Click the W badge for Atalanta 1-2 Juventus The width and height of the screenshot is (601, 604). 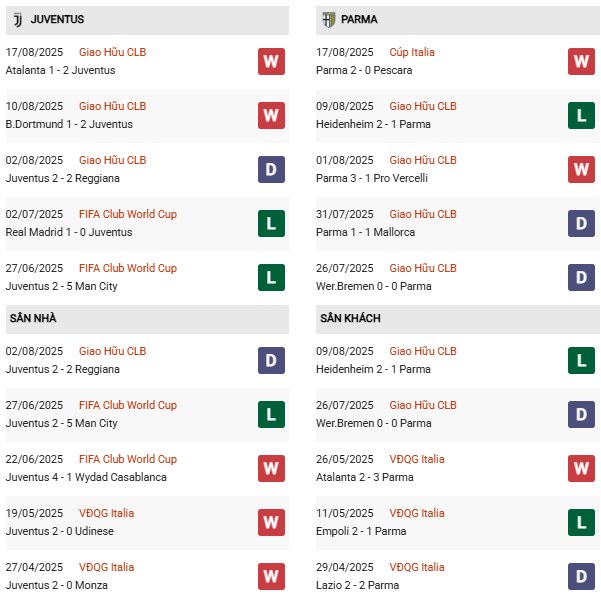click(271, 61)
